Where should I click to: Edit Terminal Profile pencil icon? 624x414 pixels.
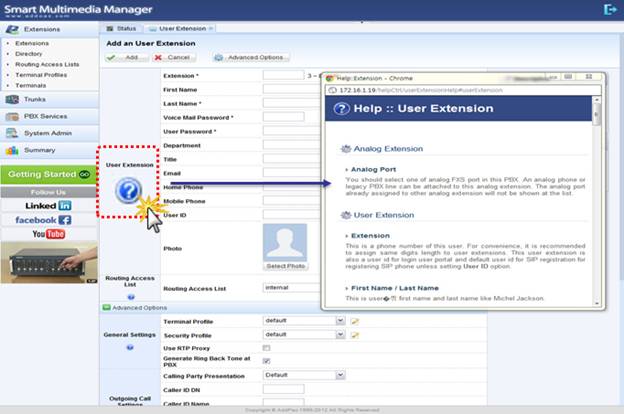pyautogui.click(x=355, y=321)
